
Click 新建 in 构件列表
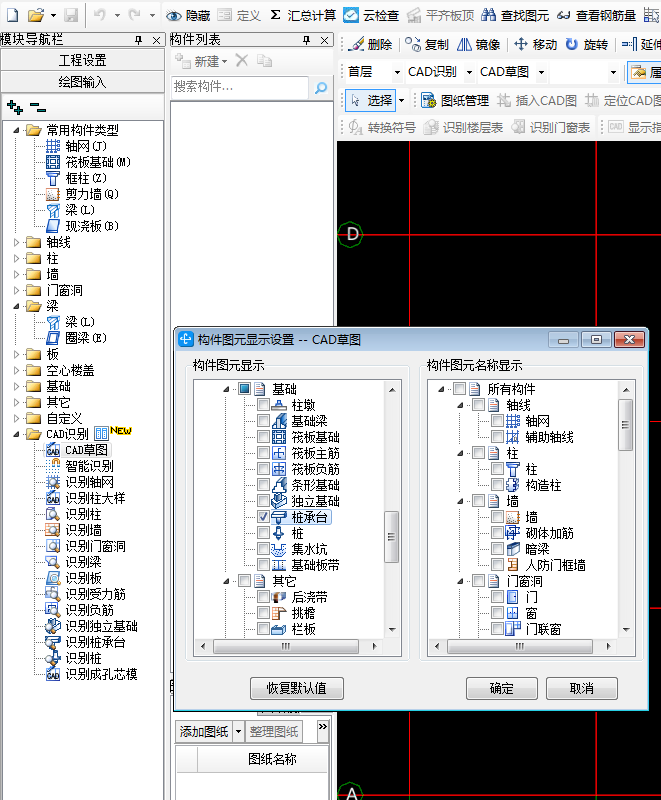(x=201, y=61)
